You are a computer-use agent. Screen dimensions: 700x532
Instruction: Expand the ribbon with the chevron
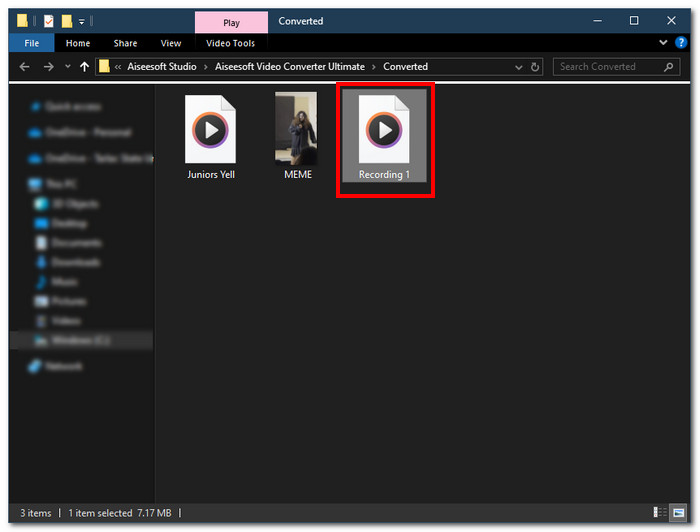(663, 42)
